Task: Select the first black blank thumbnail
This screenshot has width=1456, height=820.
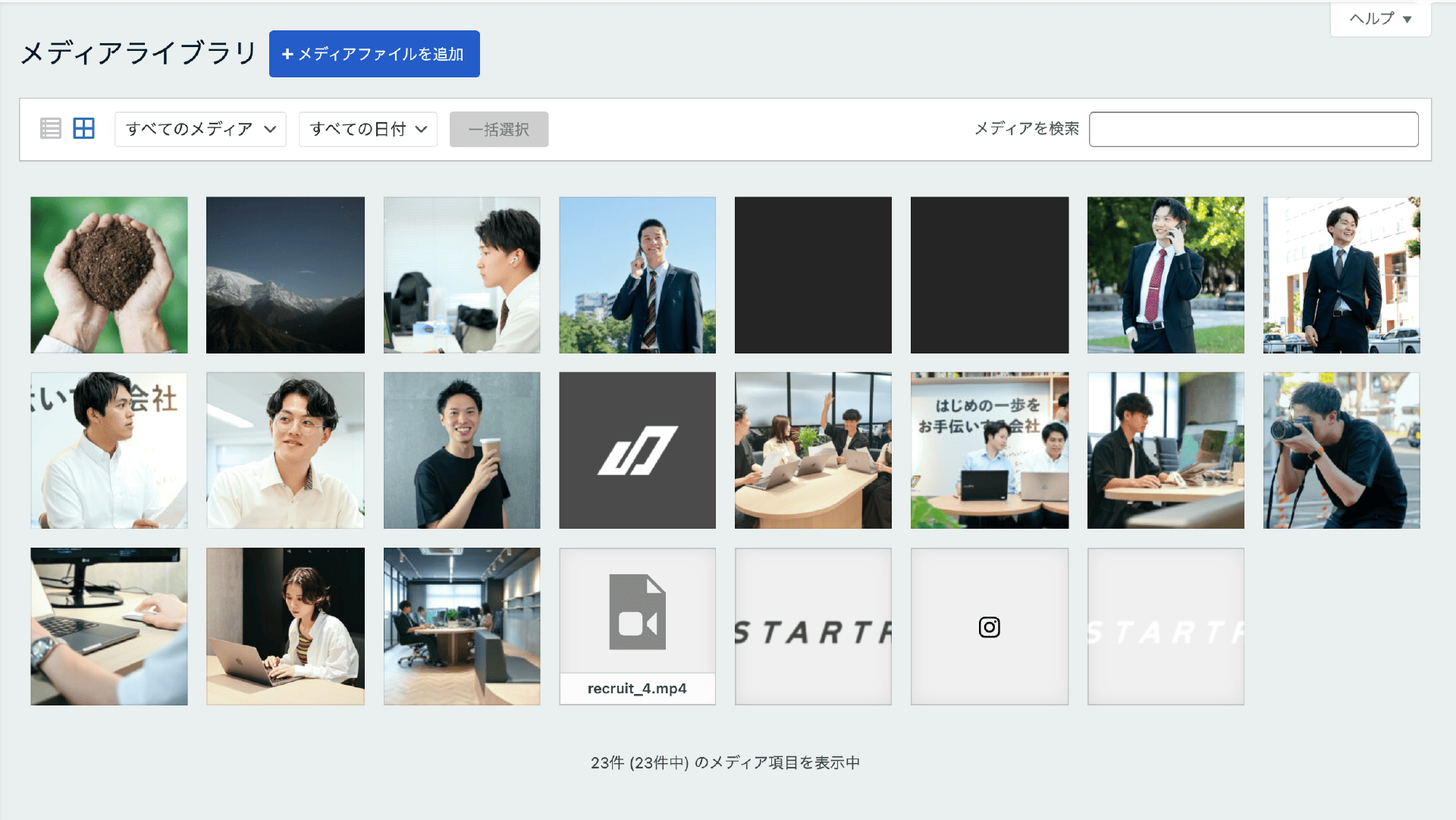Action: click(x=813, y=275)
